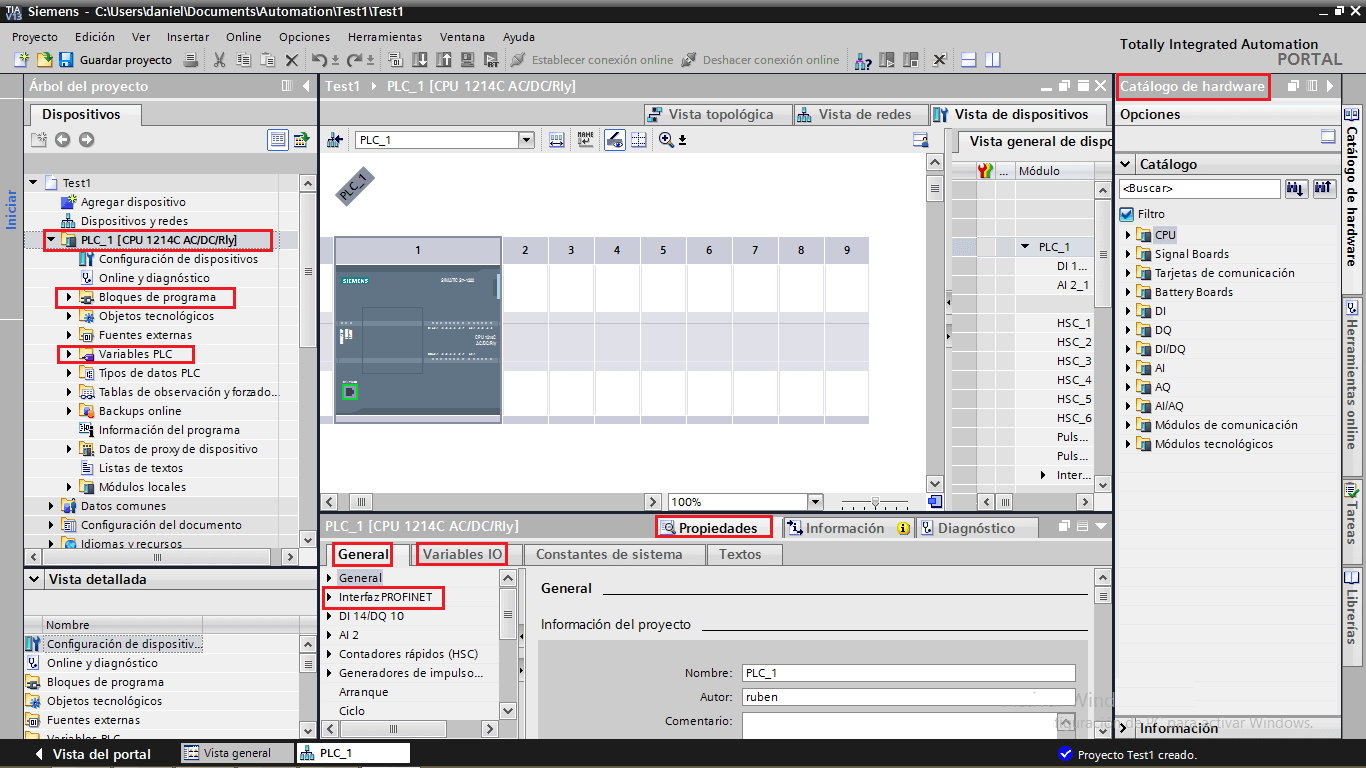The height and width of the screenshot is (768, 1366).
Task: Click the Show module labels NAME icon
Action: (x=586, y=140)
